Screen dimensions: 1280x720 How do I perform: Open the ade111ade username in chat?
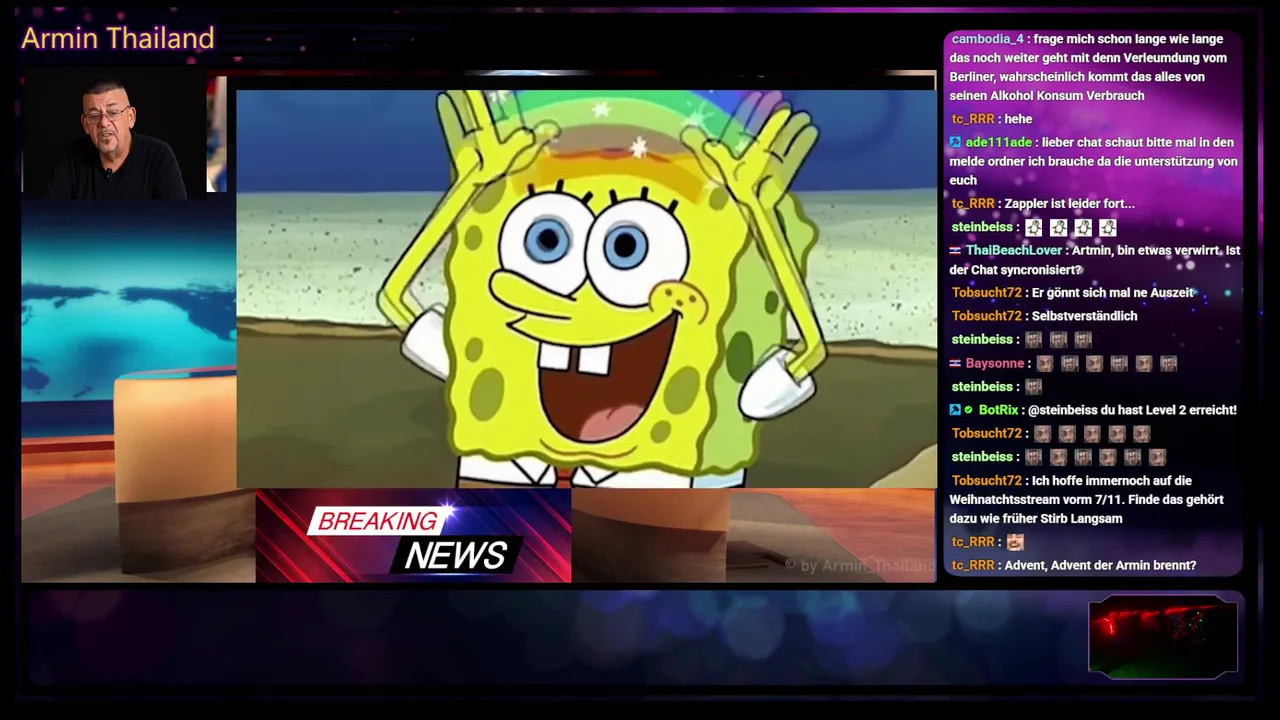pyautogui.click(x=998, y=143)
